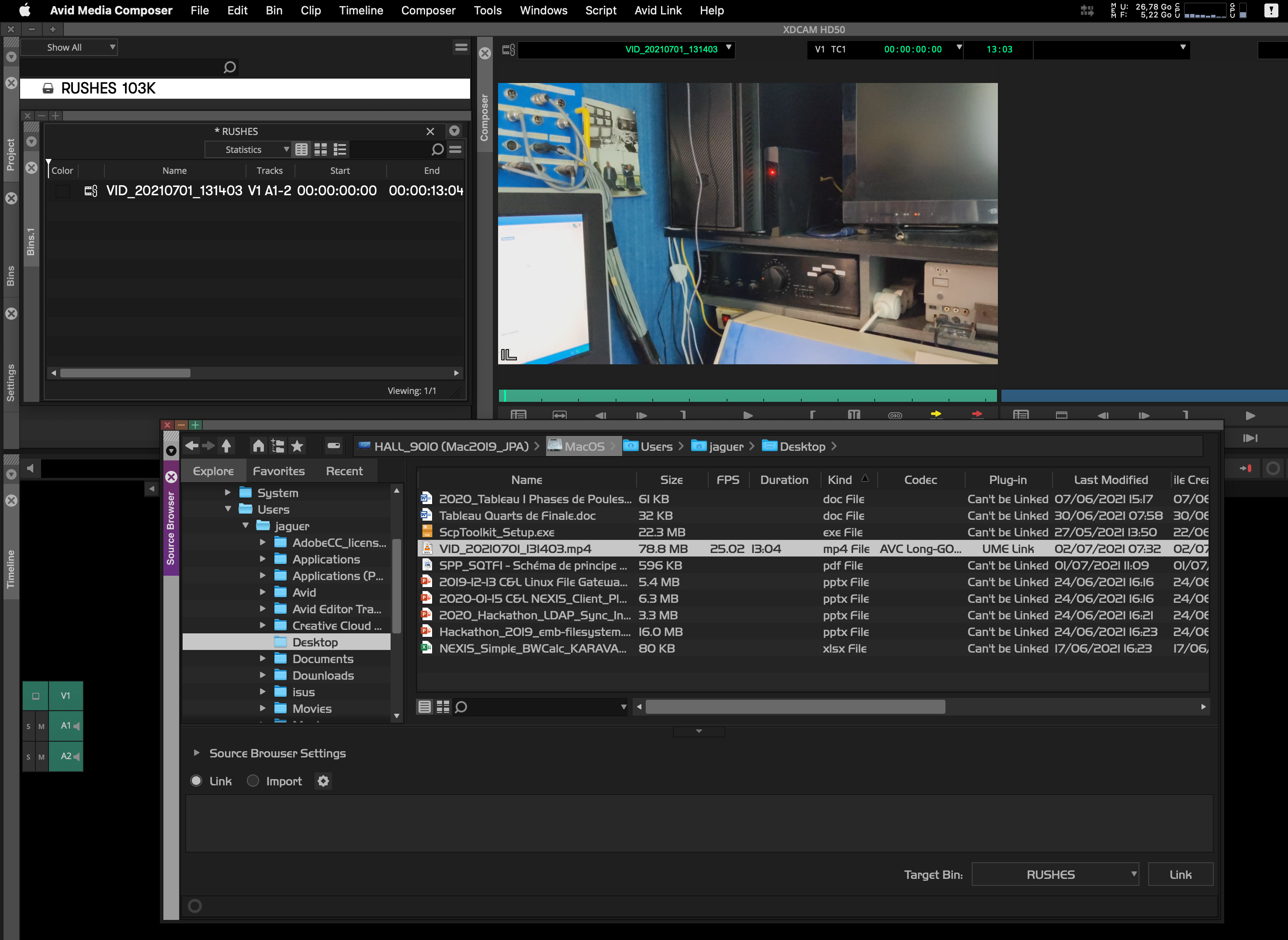Navigate up one folder level in Source Browser
The height and width of the screenshot is (940, 1288).
pos(226,446)
